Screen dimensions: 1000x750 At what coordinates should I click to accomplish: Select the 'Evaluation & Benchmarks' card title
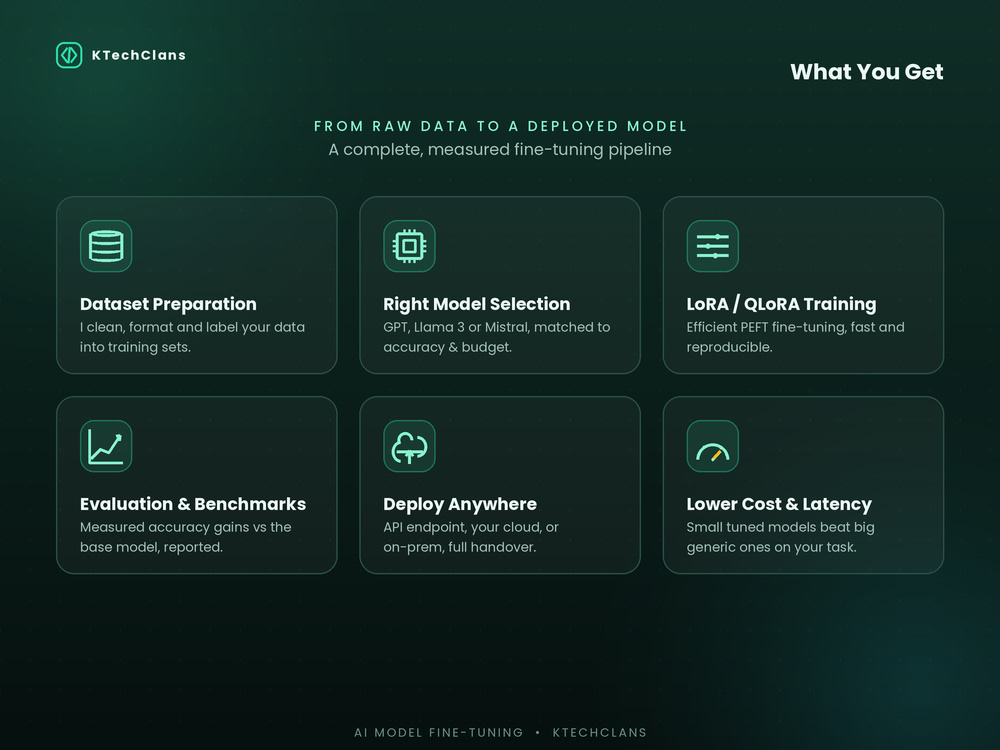click(x=193, y=504)
